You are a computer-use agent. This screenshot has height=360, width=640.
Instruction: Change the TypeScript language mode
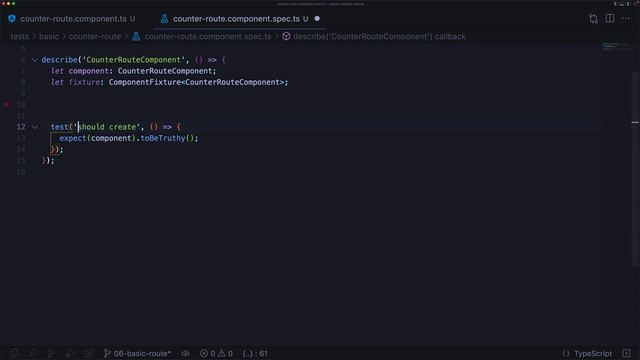point(593,353)
